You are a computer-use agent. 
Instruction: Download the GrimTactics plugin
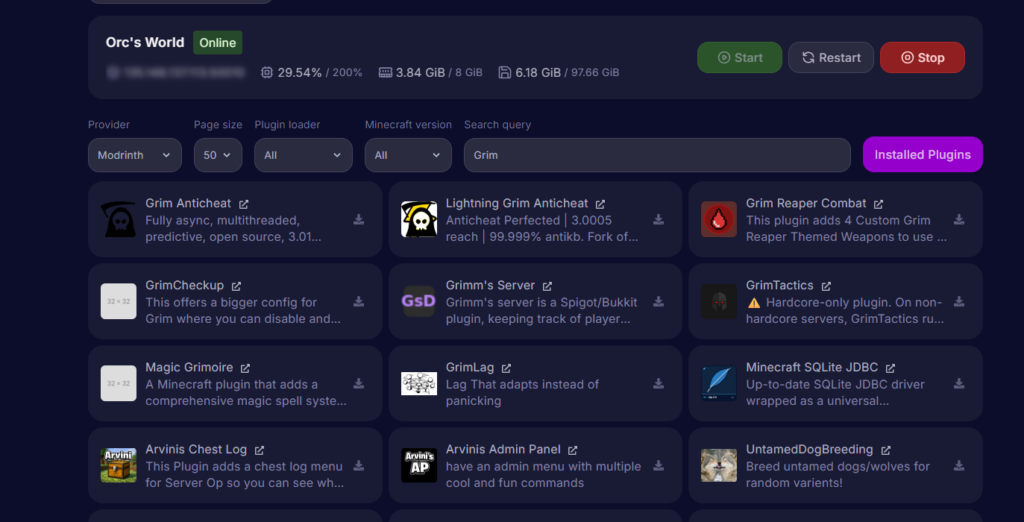point(959,301)
